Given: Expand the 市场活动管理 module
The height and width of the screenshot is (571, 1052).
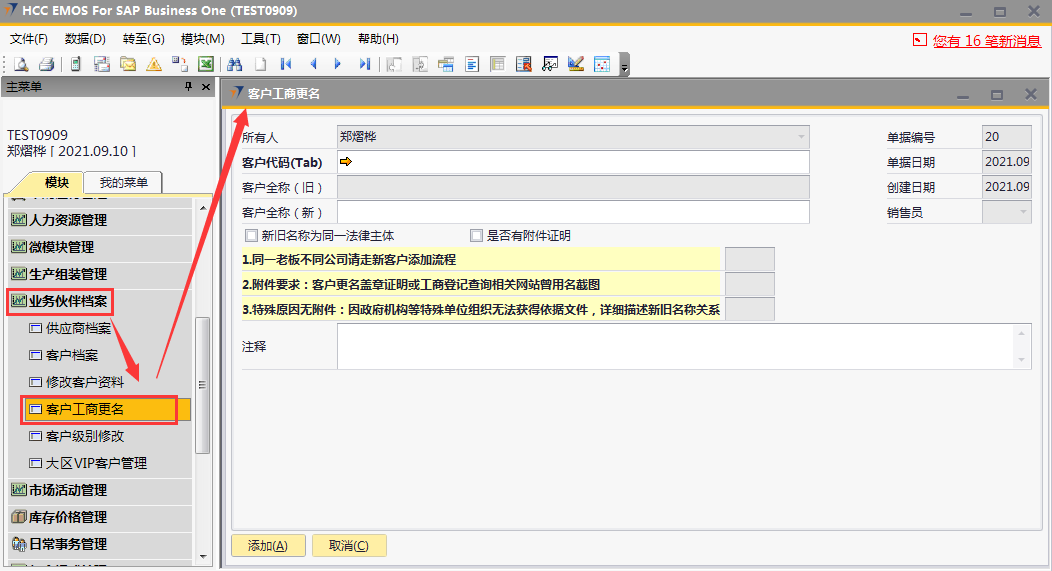Looking at the screenshot, I should [x=68, y=490].
